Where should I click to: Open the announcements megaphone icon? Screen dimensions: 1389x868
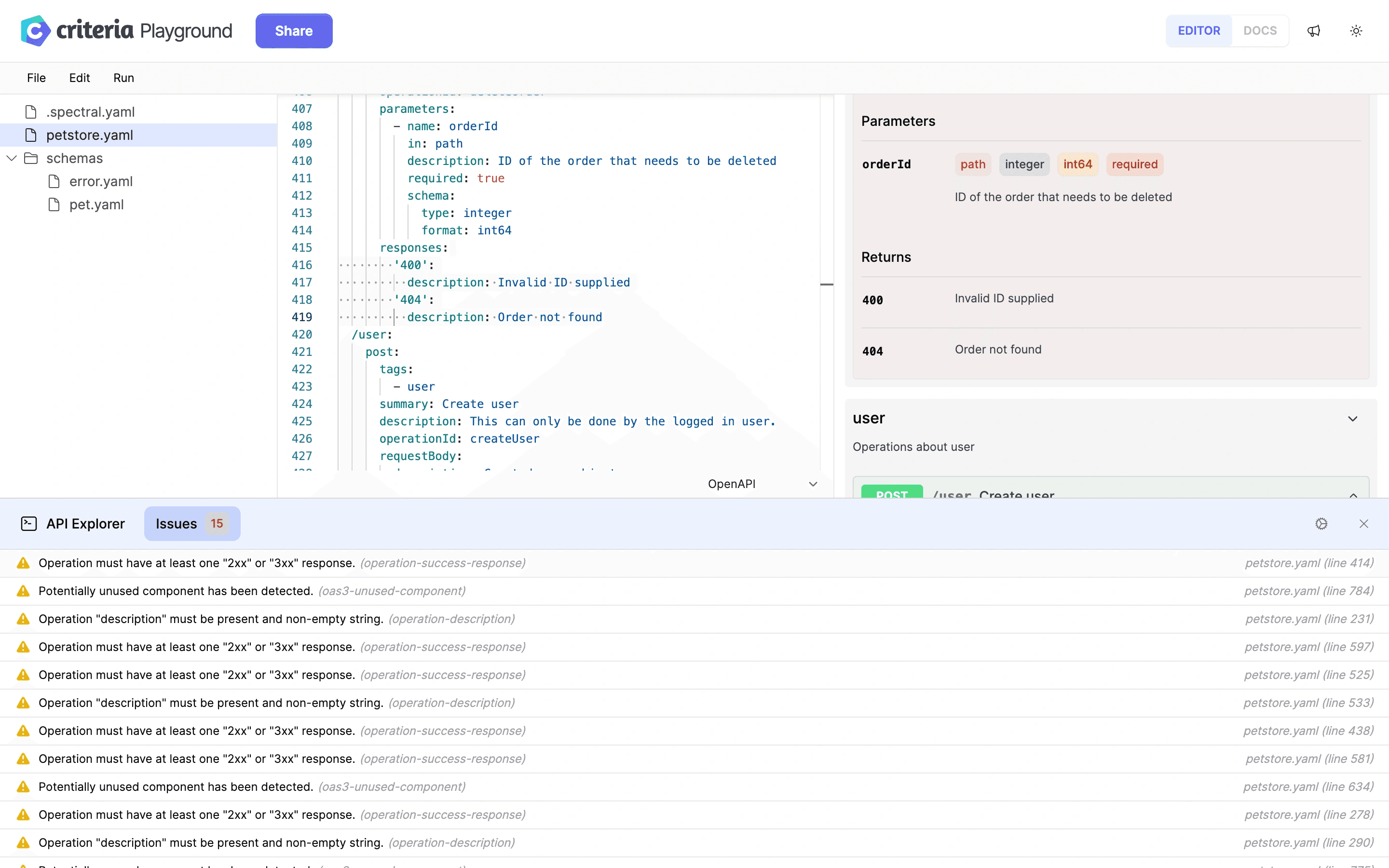[1314, 30]
